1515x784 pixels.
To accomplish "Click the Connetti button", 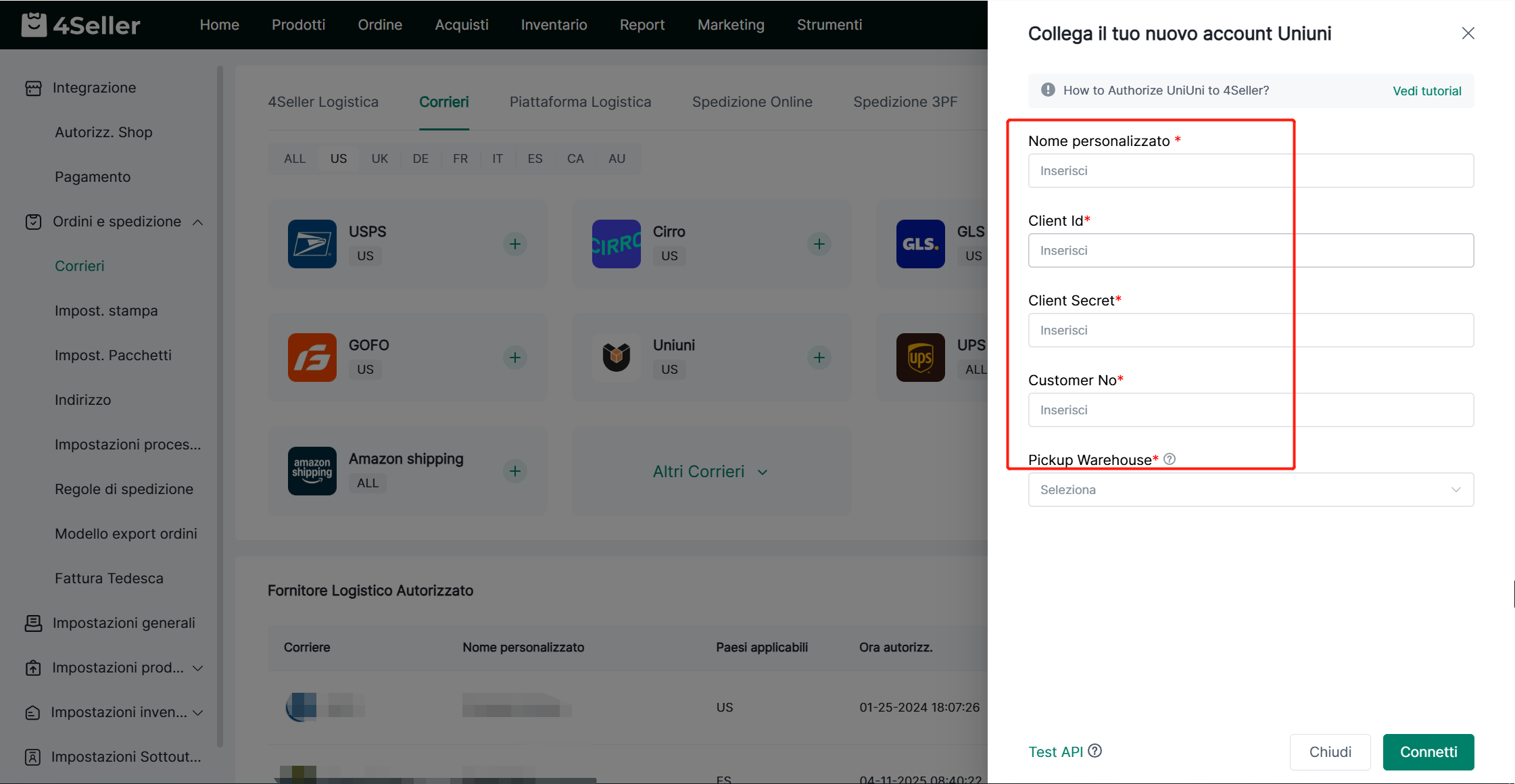I will tap(1428, 752).
